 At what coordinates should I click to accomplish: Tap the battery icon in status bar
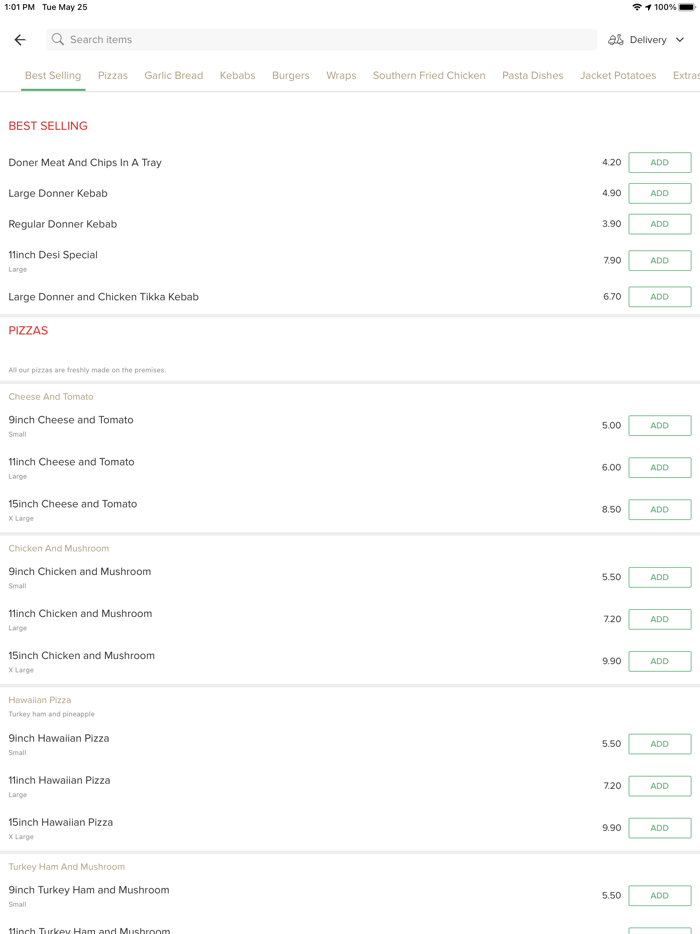687,7
